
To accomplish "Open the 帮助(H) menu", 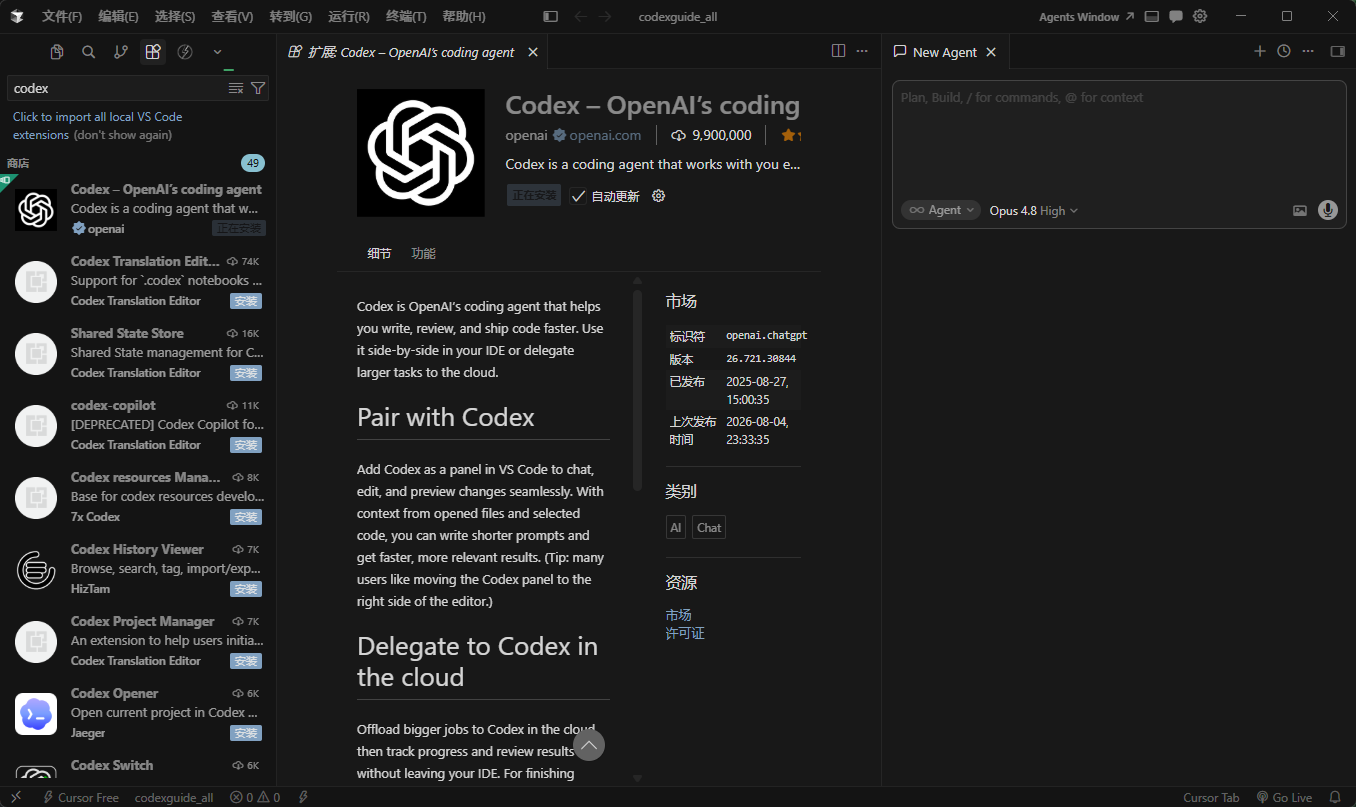I will point(464,17).
